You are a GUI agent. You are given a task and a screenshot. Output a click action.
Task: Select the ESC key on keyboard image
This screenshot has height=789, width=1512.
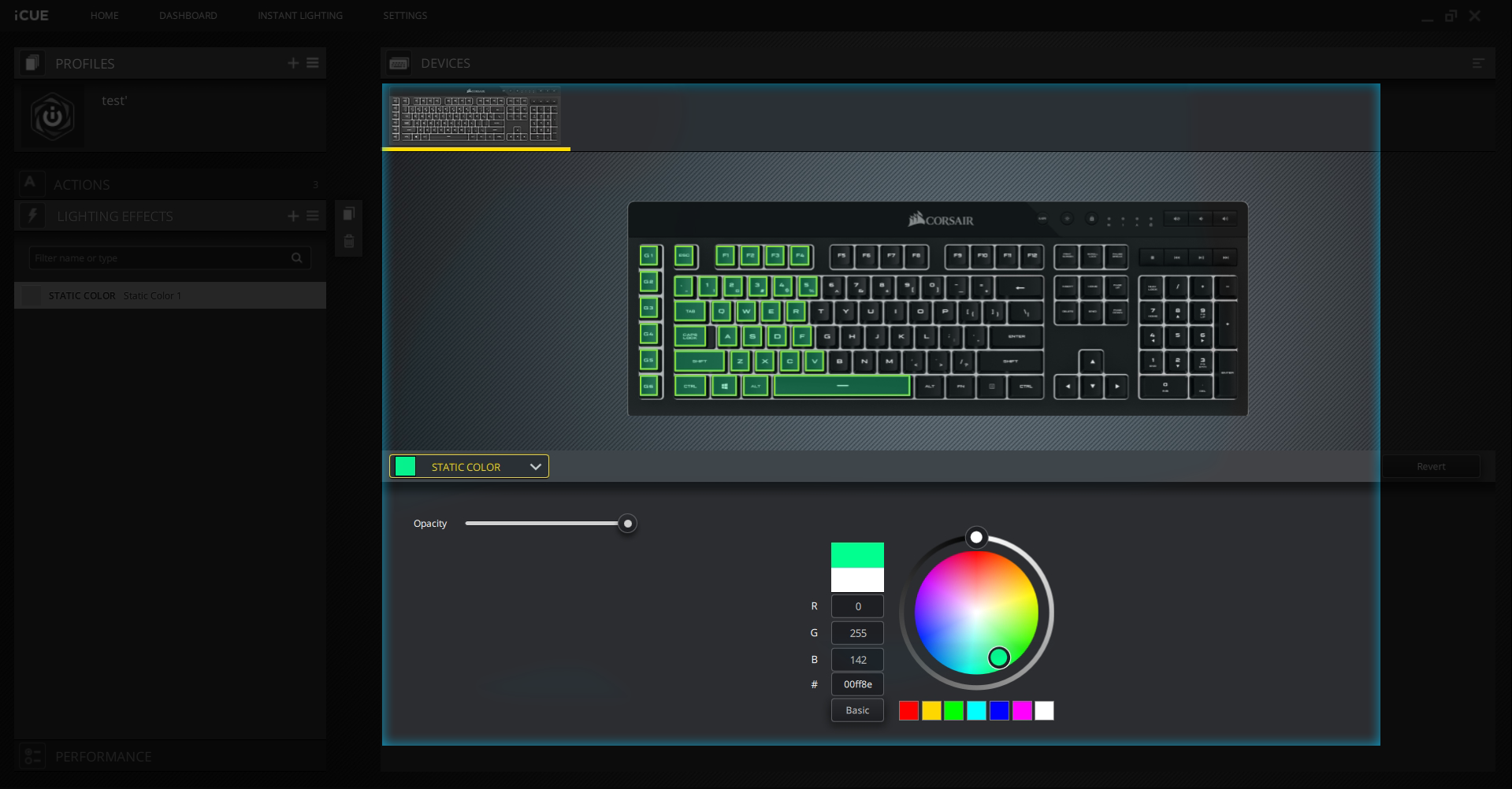point(684,256)
